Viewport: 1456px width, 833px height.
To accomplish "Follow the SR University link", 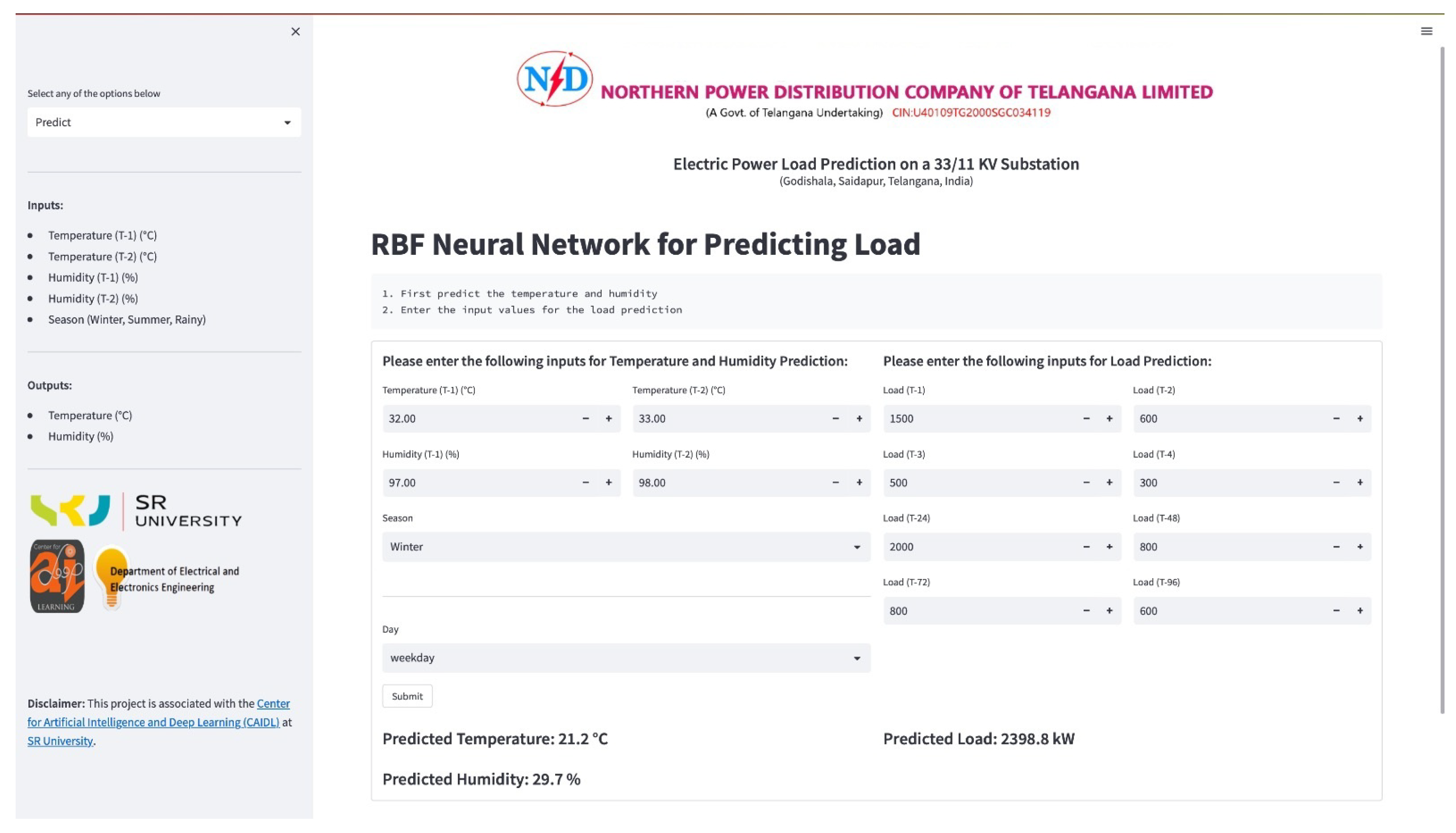I will [60, 741].
